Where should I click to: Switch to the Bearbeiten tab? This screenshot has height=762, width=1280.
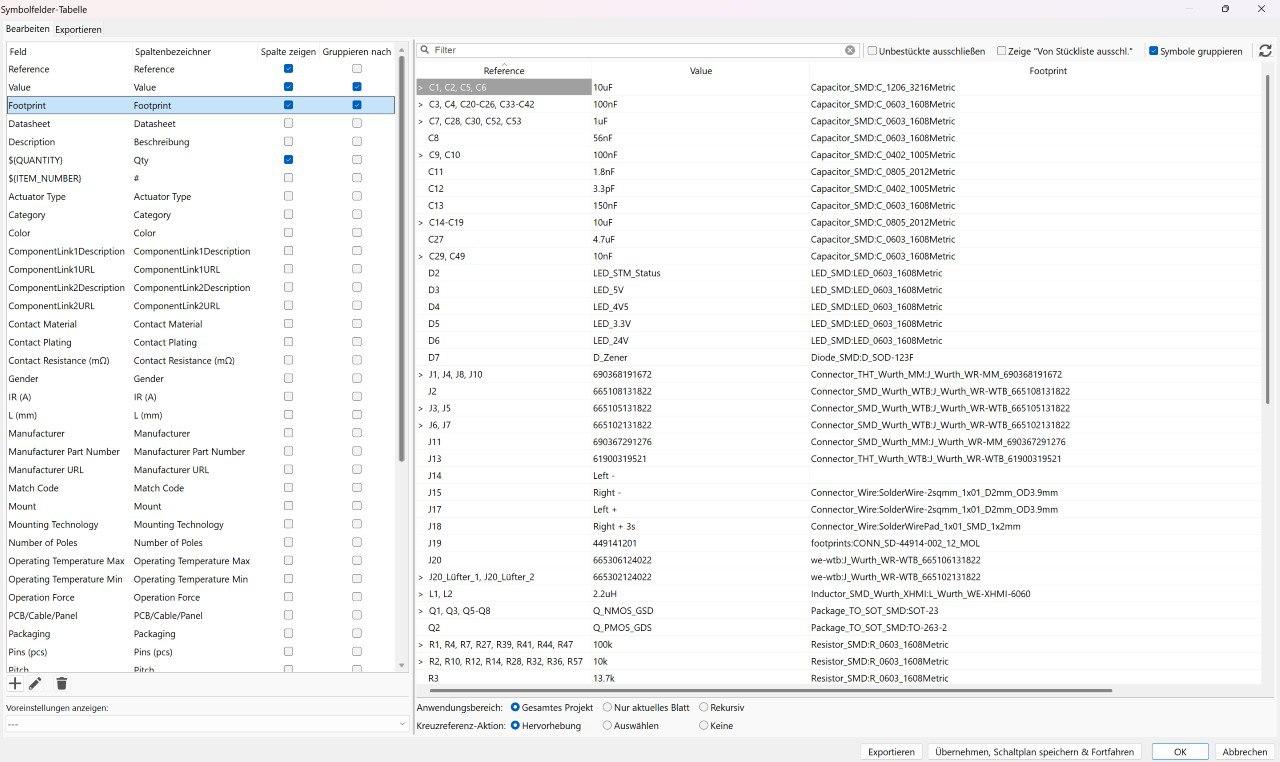click(27, 29)
